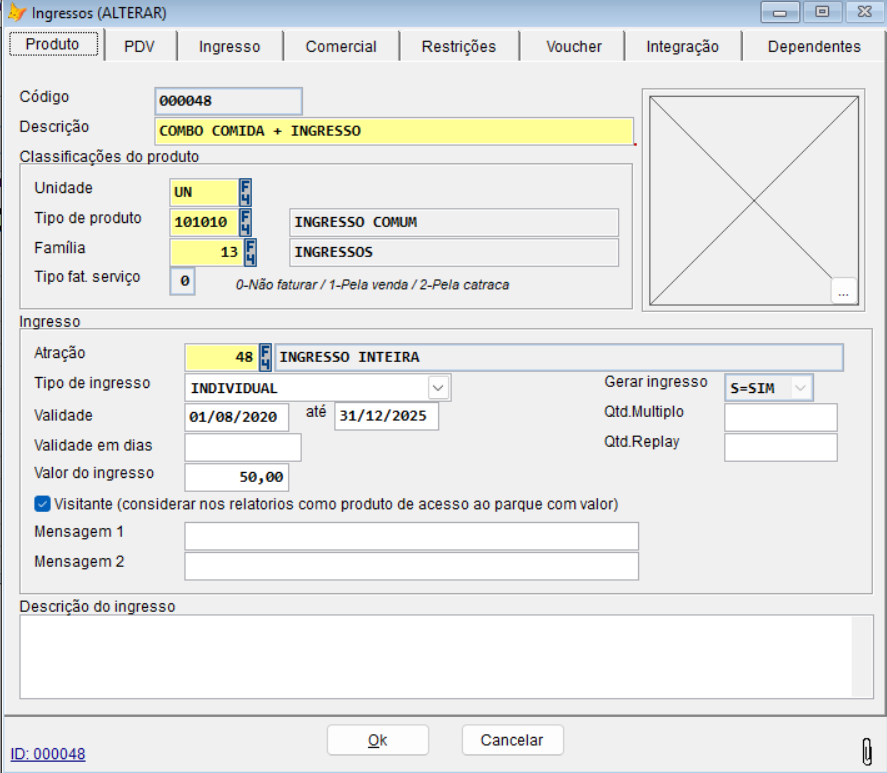Image resolution: width=887 pixels, height=773 pixels.
Task: Open the Gerar ingresso dropdown
Action: pyautogui.click(x=800, y=387)
